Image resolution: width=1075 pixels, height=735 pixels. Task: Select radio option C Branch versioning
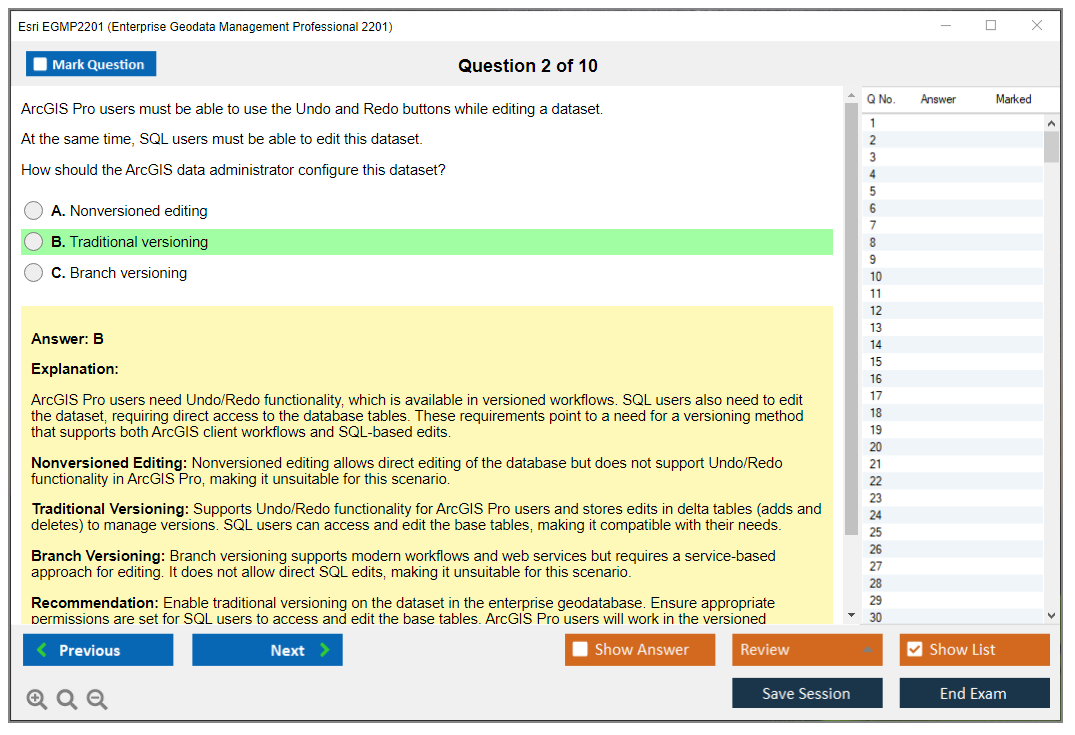[34, 272]
